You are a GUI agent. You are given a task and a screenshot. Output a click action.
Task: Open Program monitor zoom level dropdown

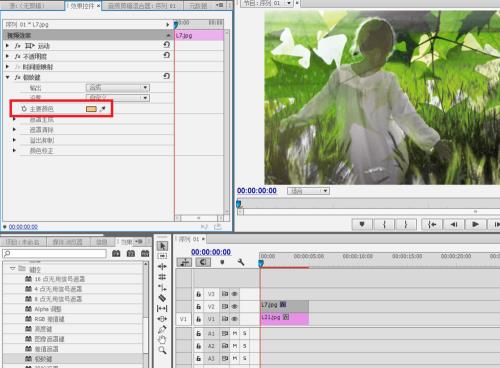[x=308, y=191]
